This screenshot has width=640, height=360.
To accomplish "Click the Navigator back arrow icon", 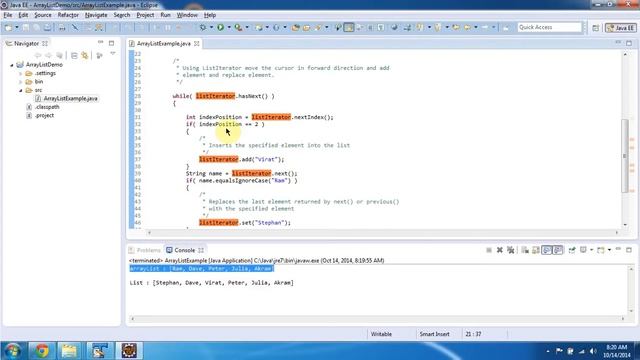I will click(38, 56).
